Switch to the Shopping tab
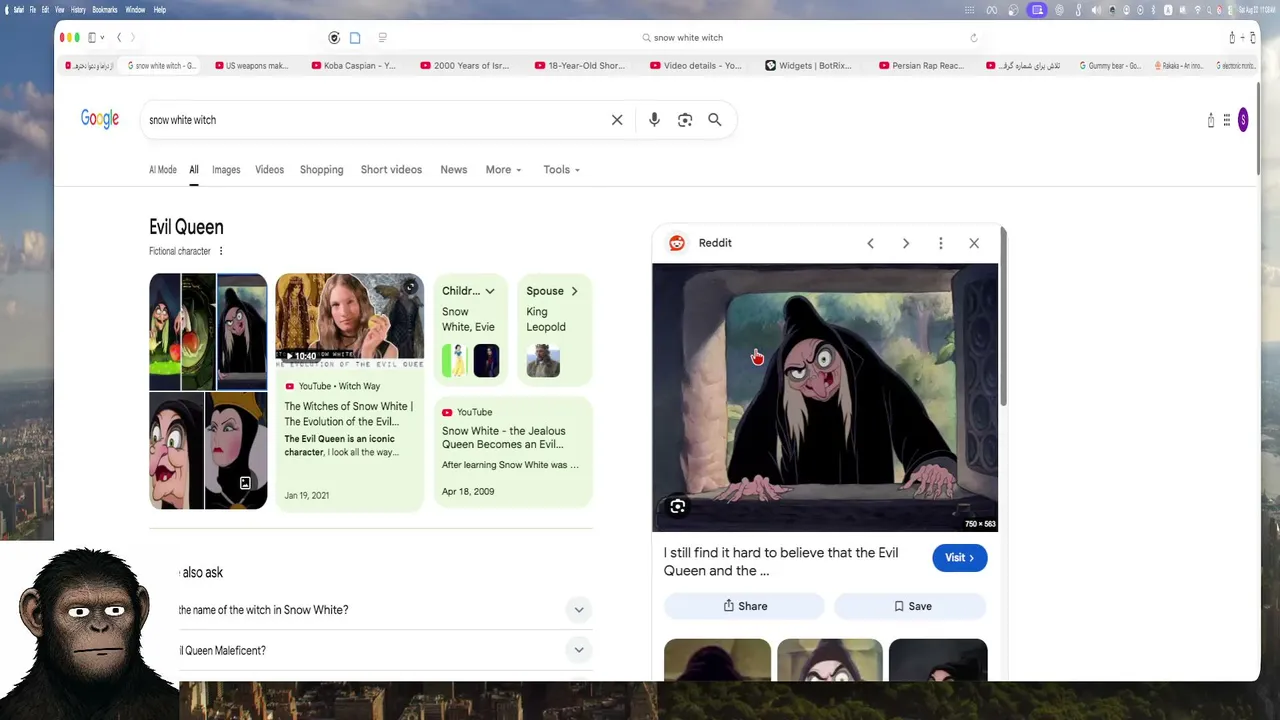This screenshot has height=720, width=1280. coord(322,170)
